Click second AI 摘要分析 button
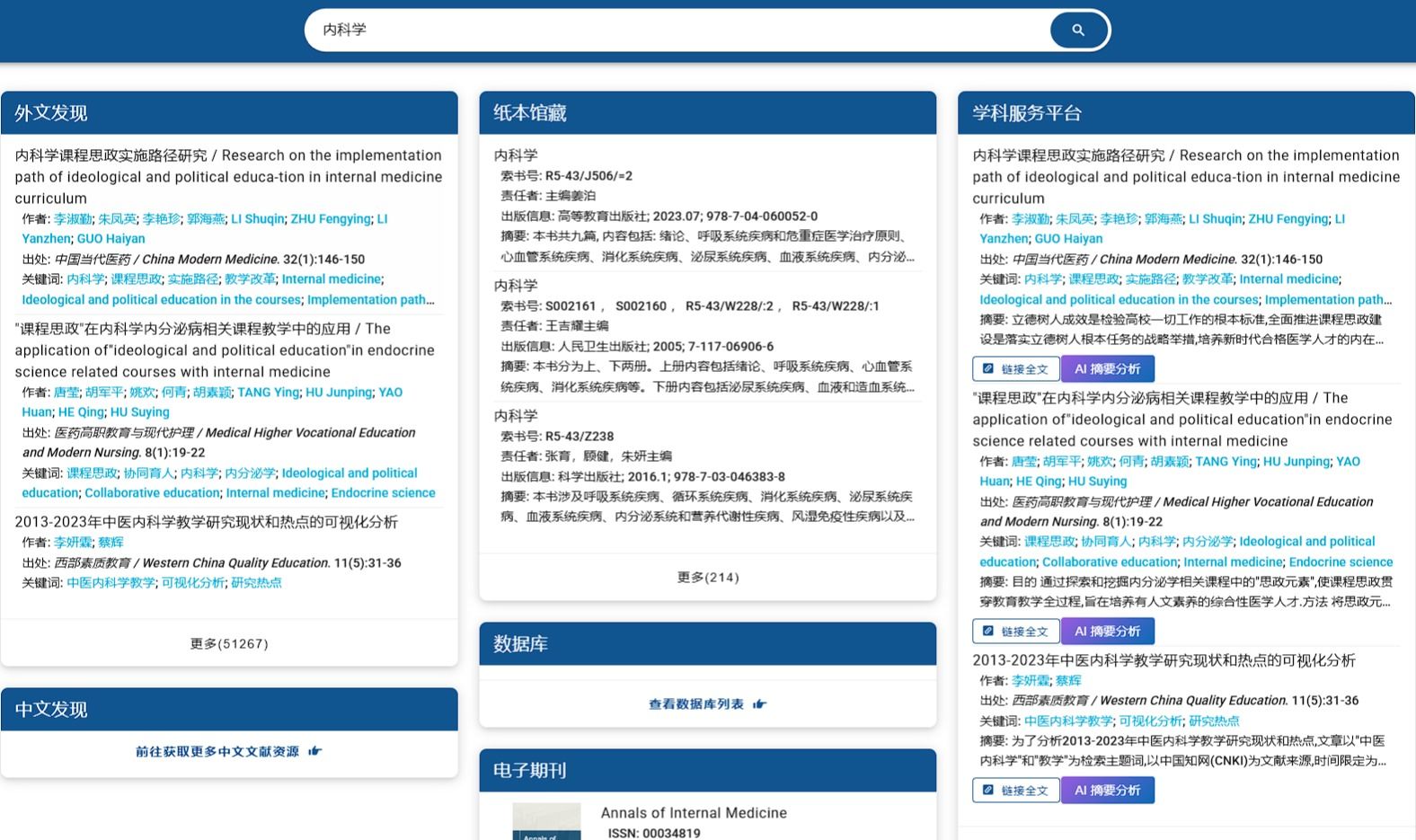1416x840 pixels. (1107, 632)
